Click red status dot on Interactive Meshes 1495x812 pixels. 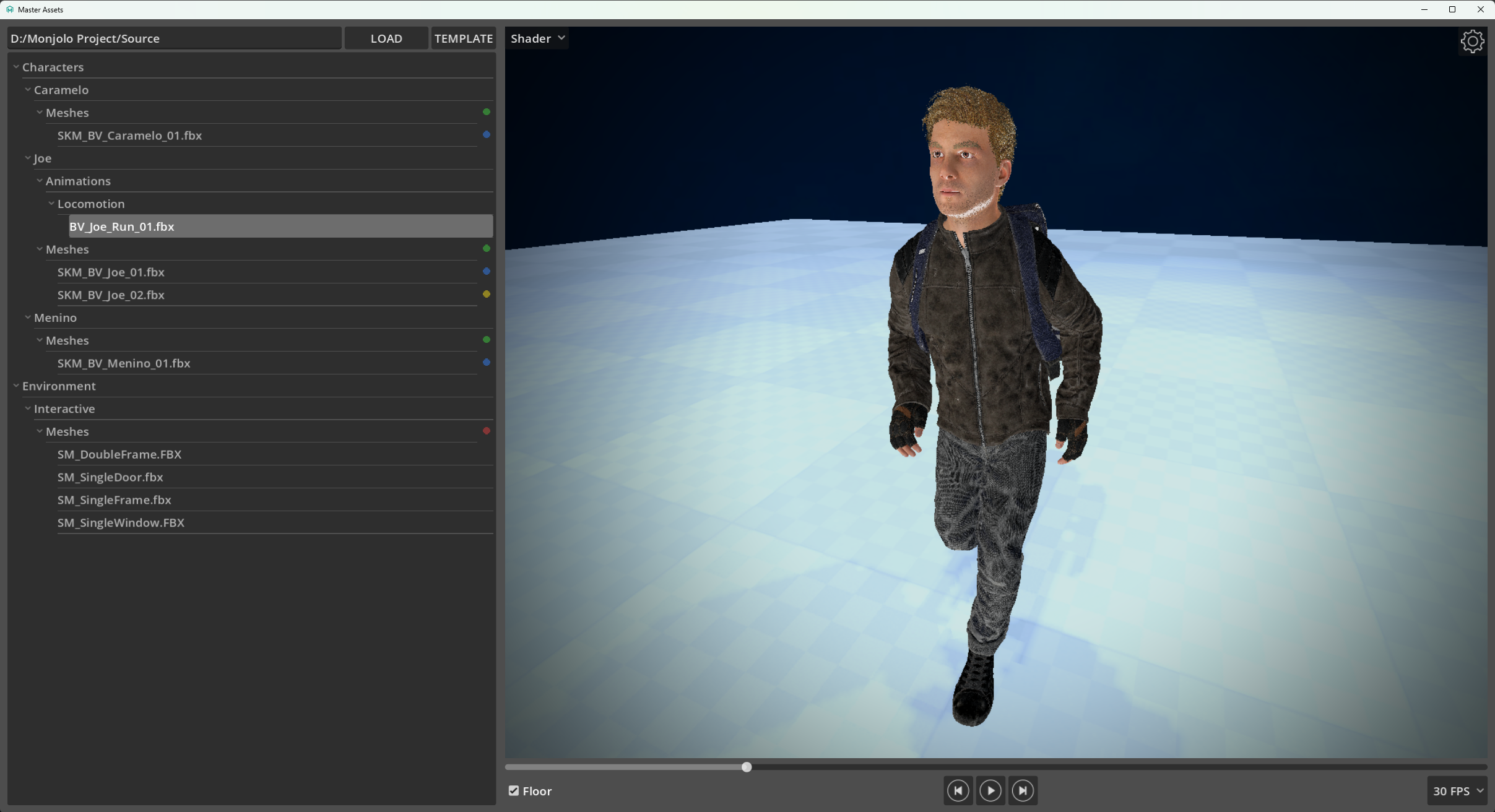tap(487, 431)
